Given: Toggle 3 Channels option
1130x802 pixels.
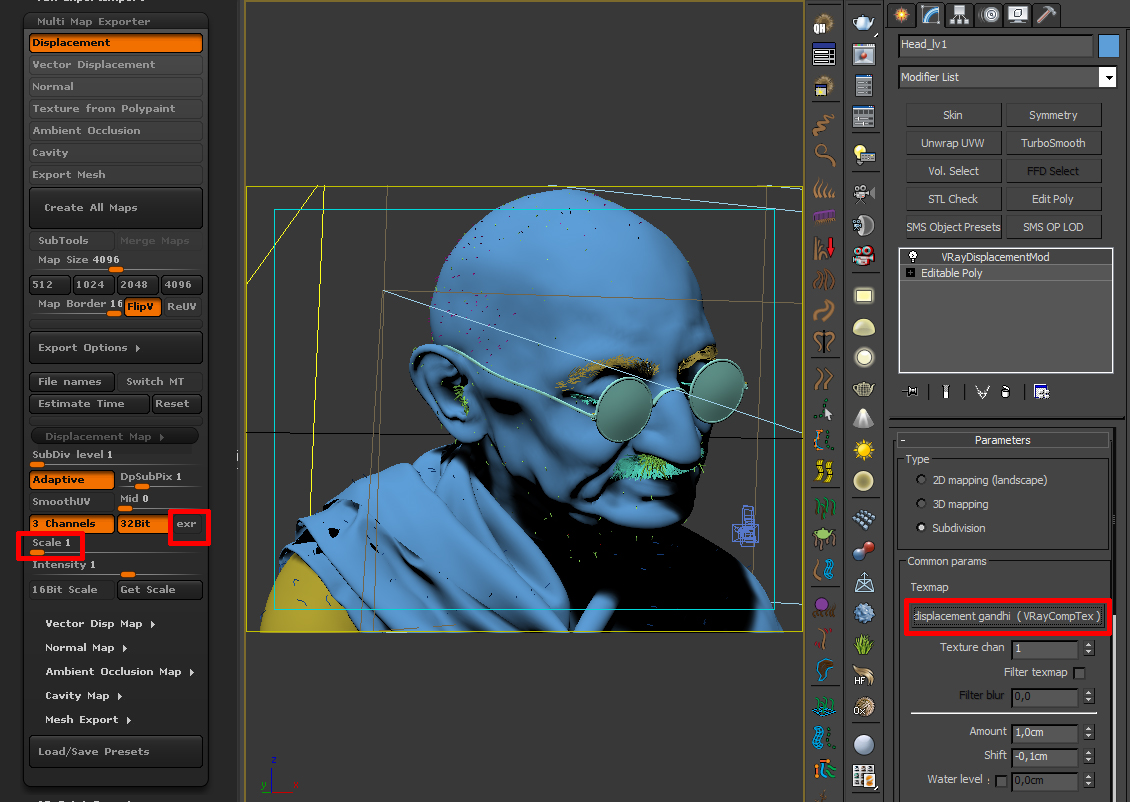Looking at the screenshot, I should click(72, 524).
